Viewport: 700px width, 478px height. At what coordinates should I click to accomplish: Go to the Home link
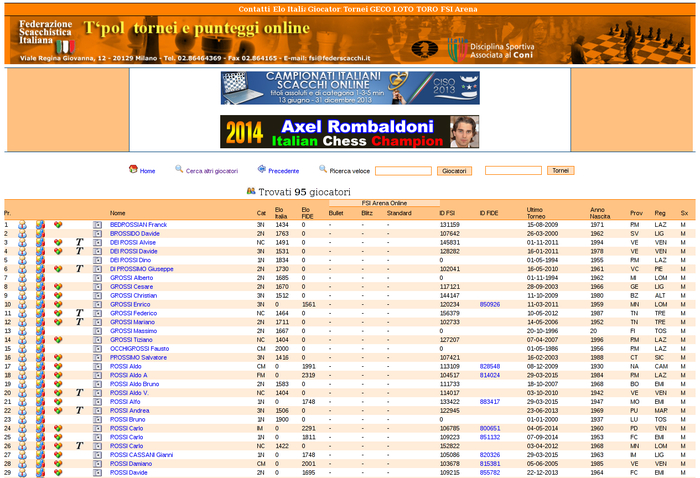point(147,171)
